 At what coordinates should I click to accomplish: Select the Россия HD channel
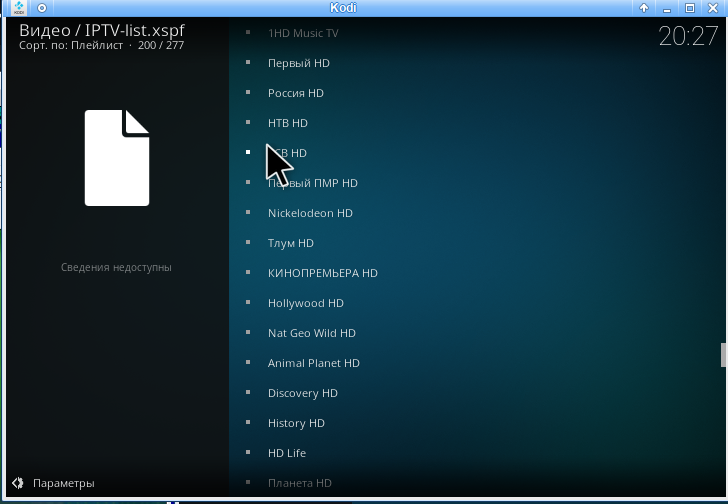(295, 93)
